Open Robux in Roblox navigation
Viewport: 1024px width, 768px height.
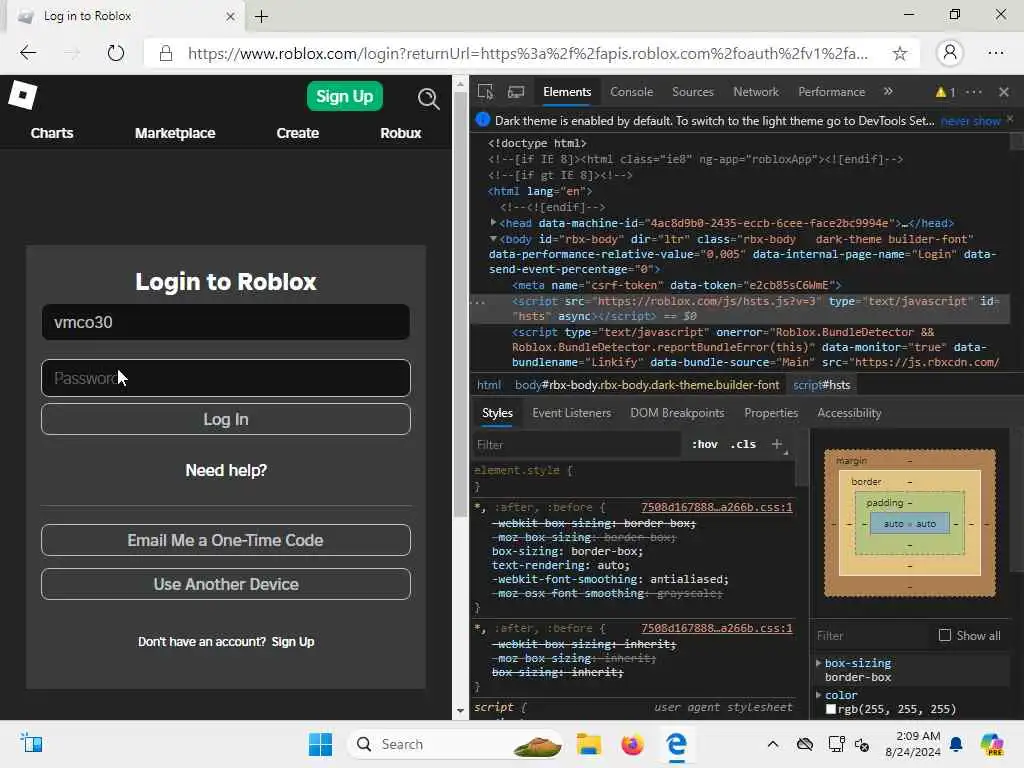click(400, 133)
